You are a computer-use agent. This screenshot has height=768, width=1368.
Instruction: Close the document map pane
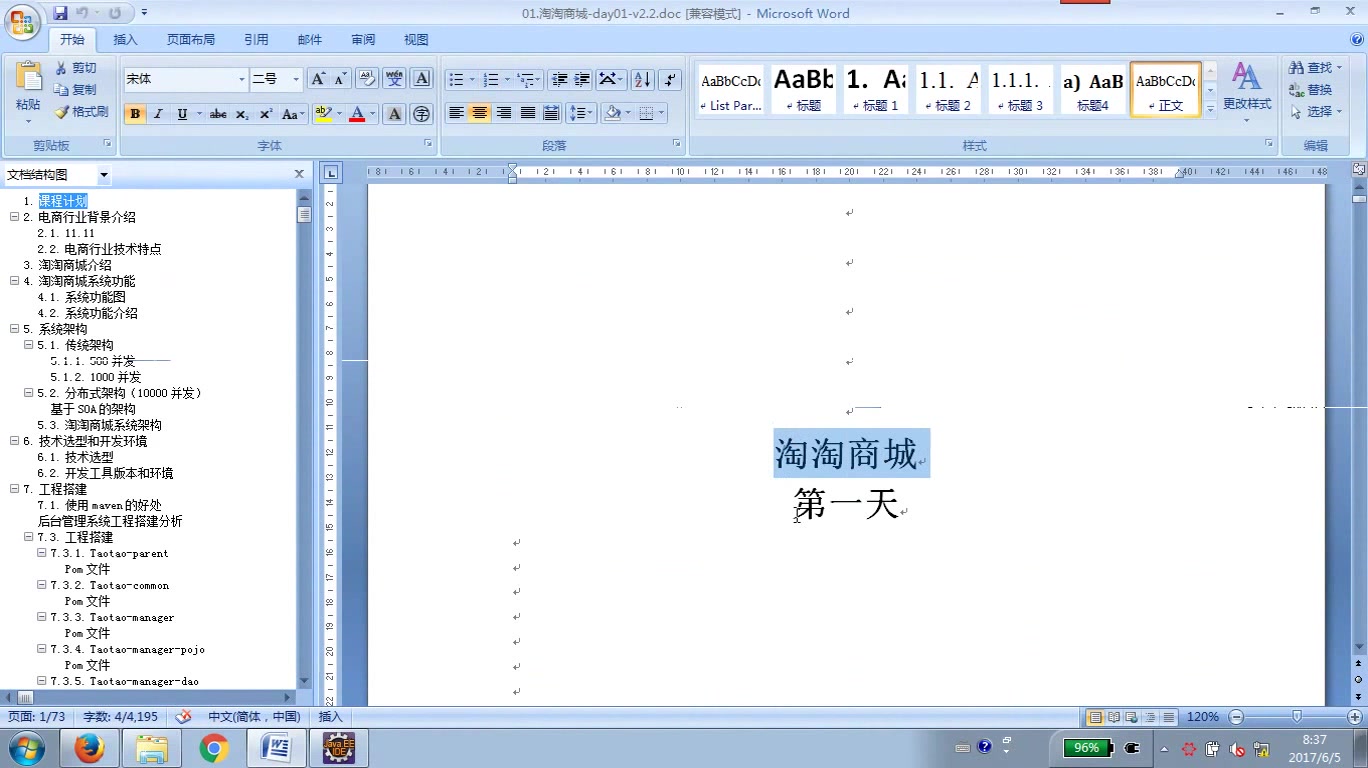click(299, 174)
